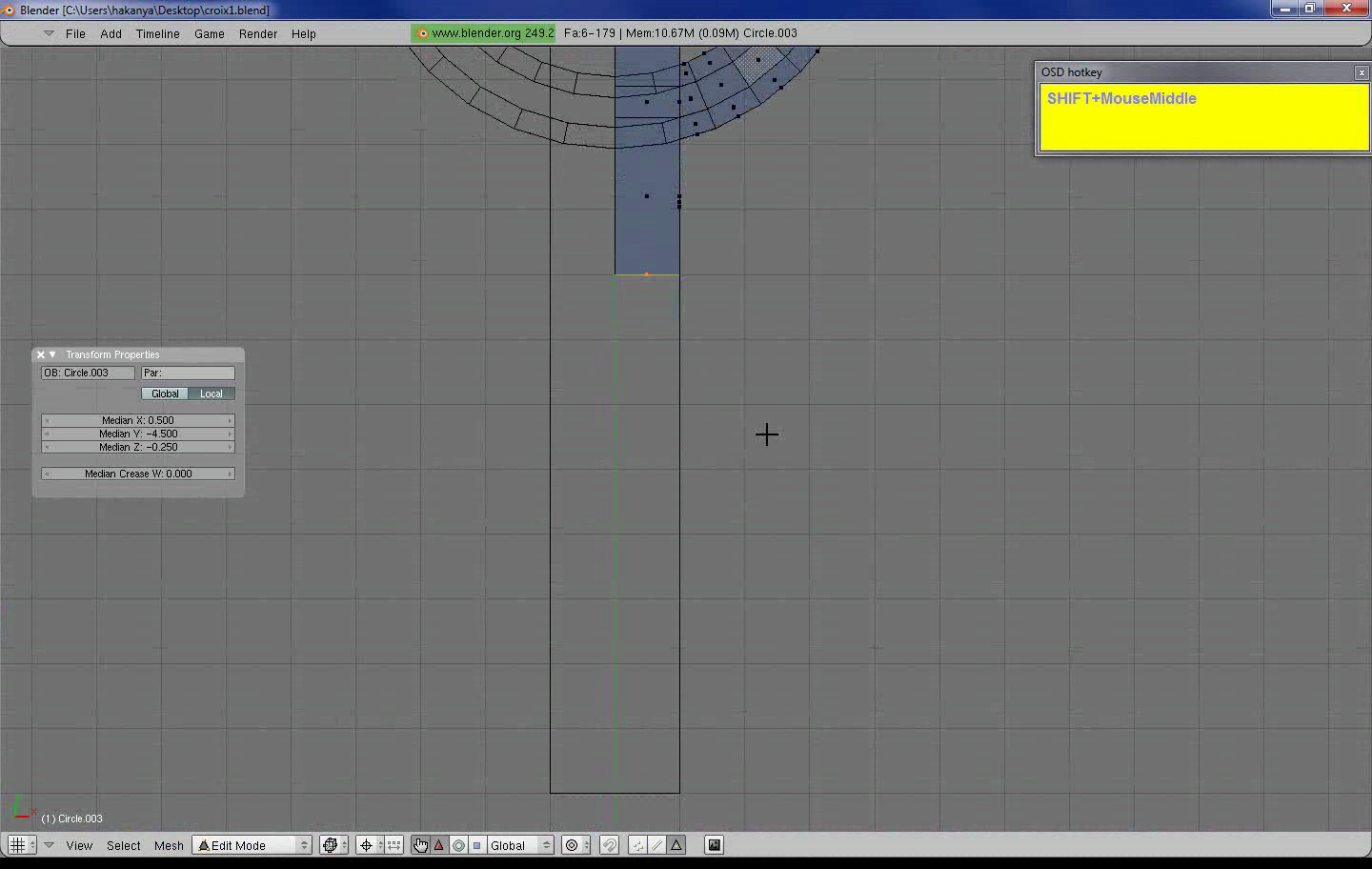Decrease Median Z with left arrow
Viewport: 1372px width, 869px height.
[x=47, y=447]
